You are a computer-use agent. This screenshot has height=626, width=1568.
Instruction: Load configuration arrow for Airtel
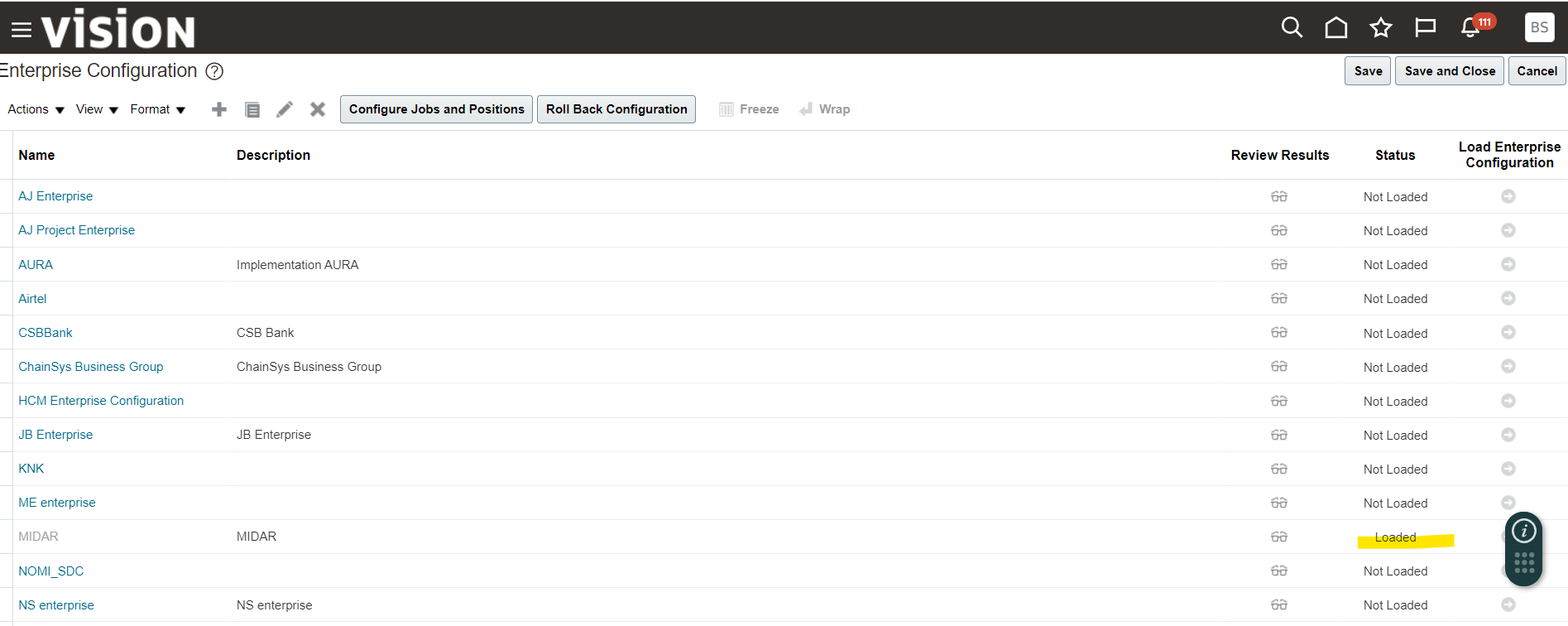click(1508, 298)
